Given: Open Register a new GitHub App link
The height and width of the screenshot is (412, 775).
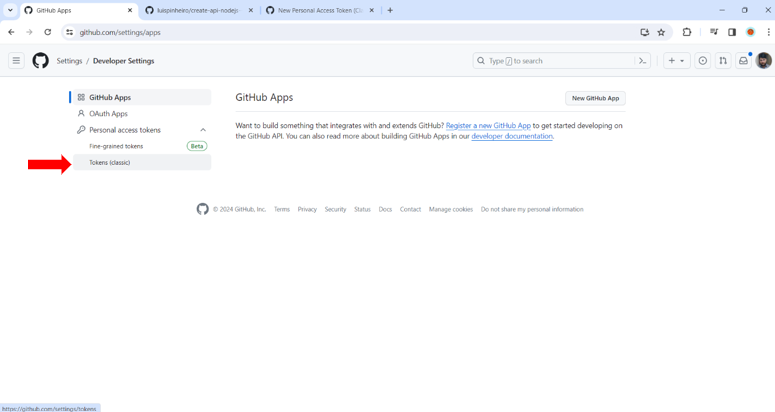Looking at the screenshot, I should (488, 125).
